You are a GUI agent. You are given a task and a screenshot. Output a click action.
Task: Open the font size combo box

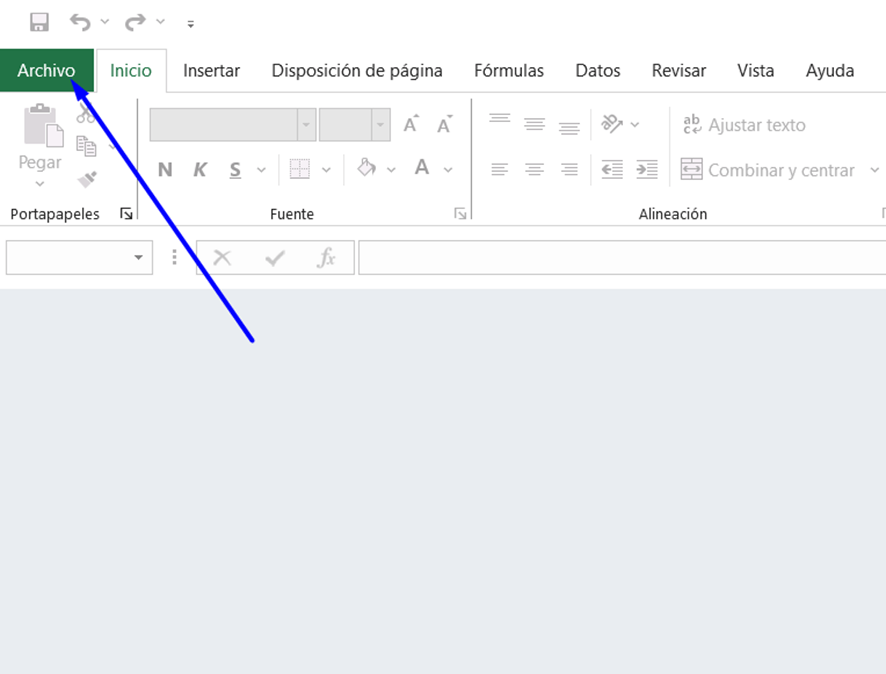[355, 124]
